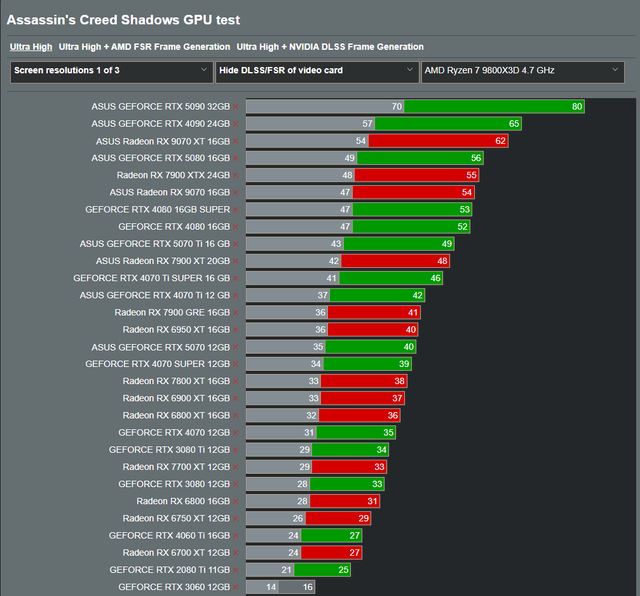This screenshot has height=596, width=640.
Task: Open the Screen resolutions 1 of 3 dropdown
Action: coord(111,72)
